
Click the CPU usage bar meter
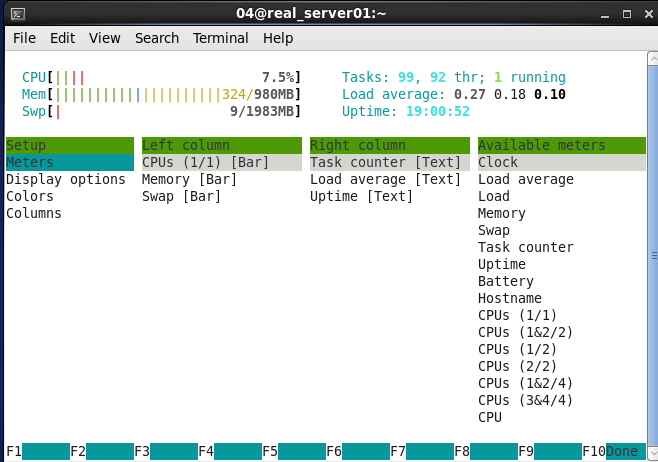(162, 78)
